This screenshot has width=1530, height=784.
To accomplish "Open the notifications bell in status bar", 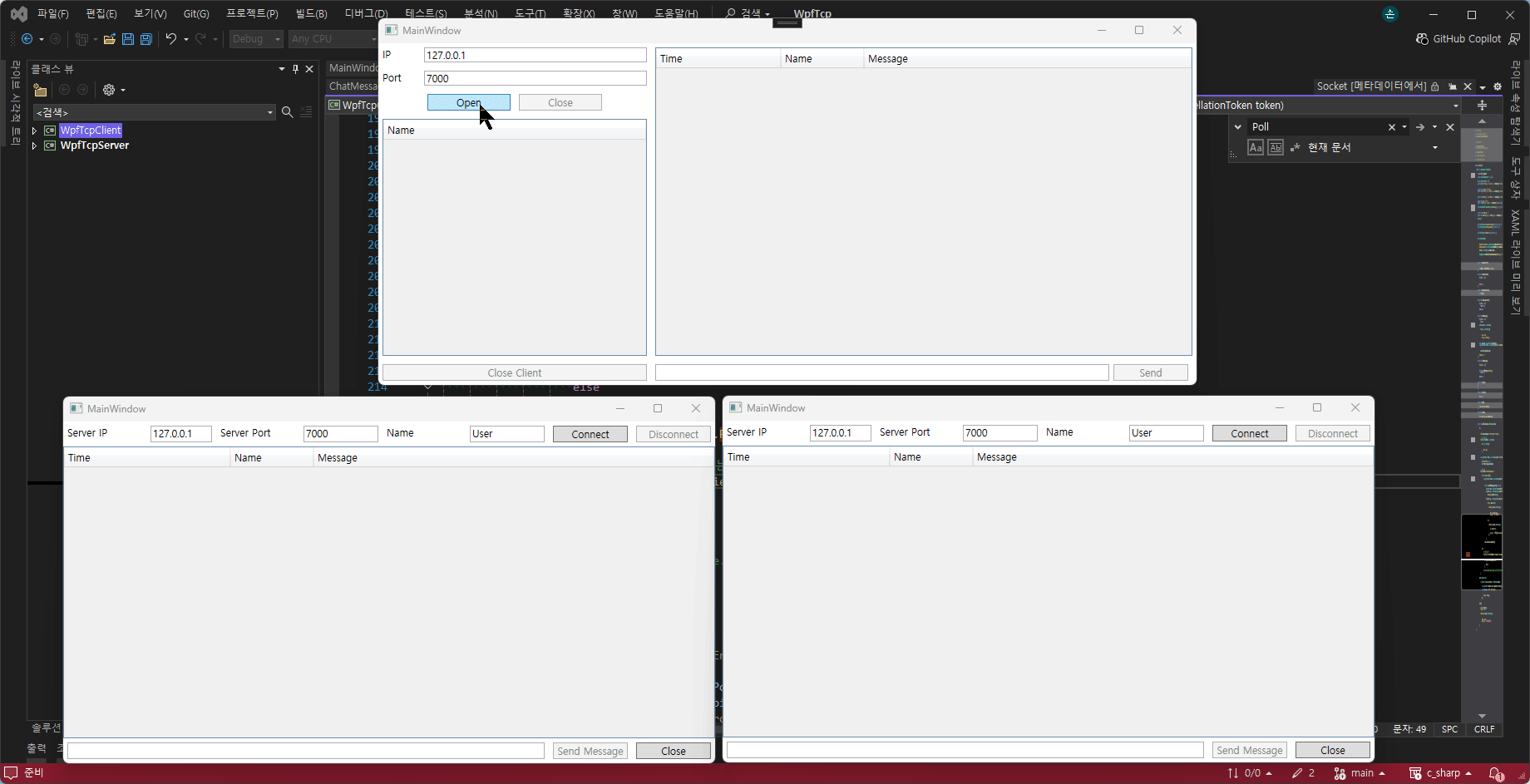I will 1495,773.
